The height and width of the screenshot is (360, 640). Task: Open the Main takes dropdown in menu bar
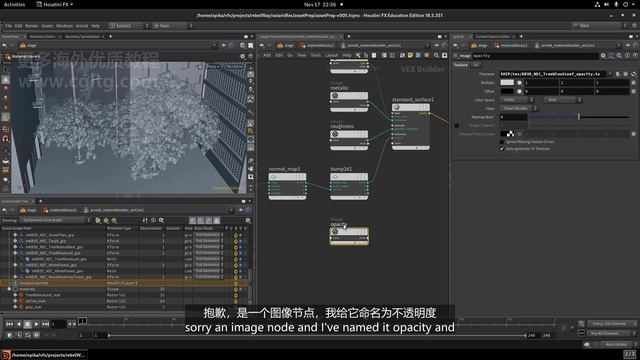click(x=172, y=26)
